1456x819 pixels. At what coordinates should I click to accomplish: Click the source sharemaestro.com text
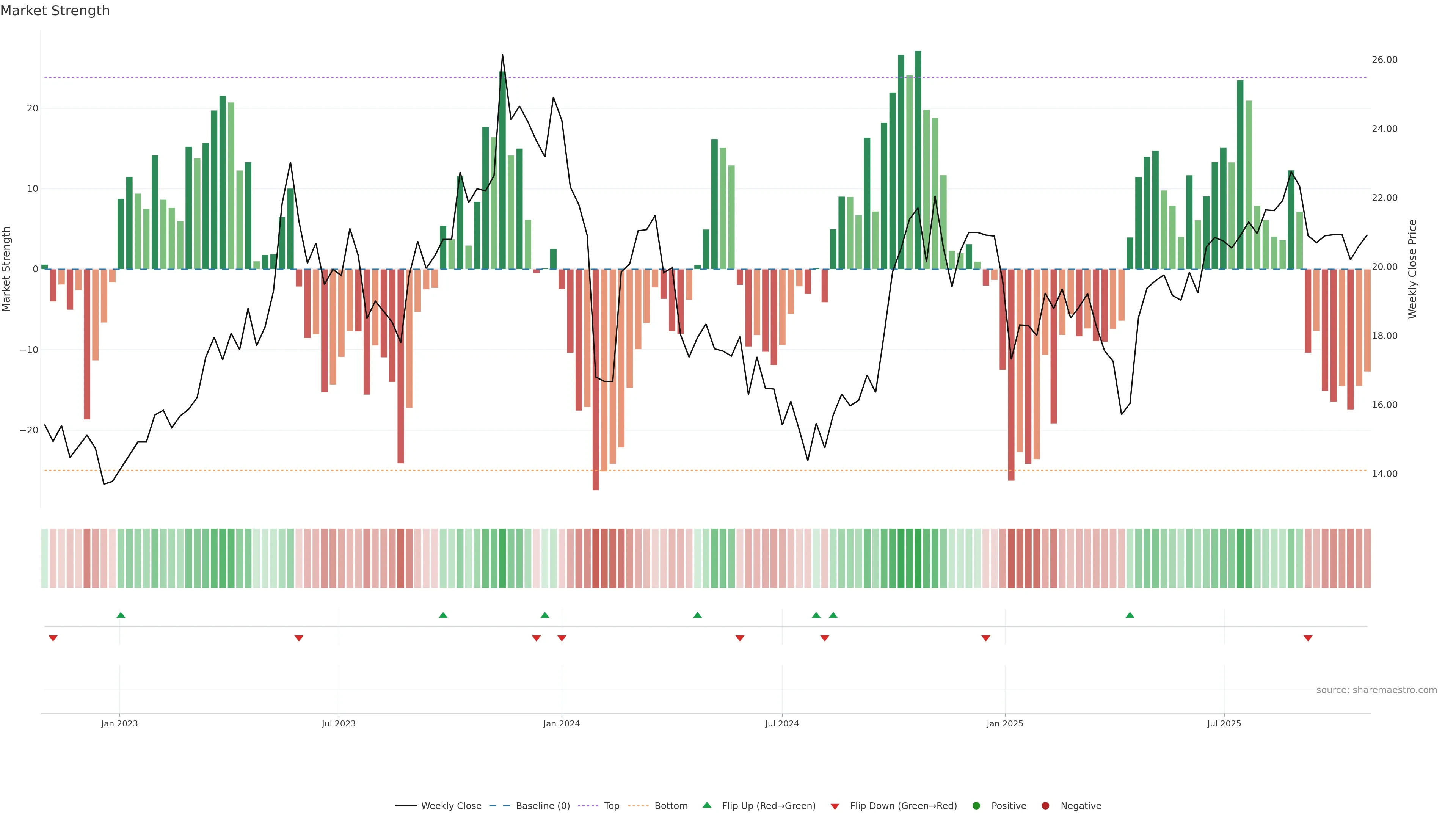(1376, 690)
